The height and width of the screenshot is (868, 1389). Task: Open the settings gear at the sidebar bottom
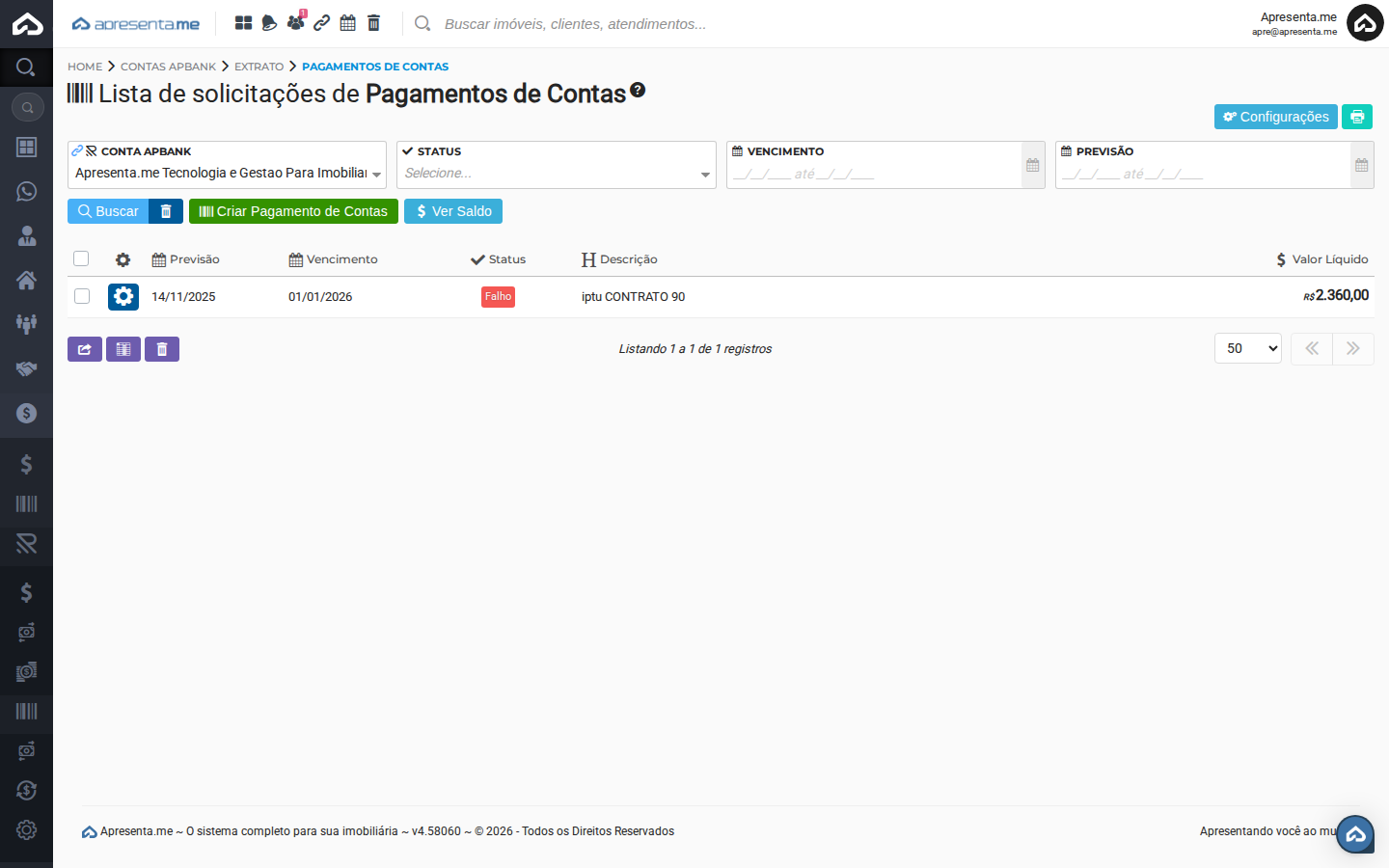tap(26, 829)
